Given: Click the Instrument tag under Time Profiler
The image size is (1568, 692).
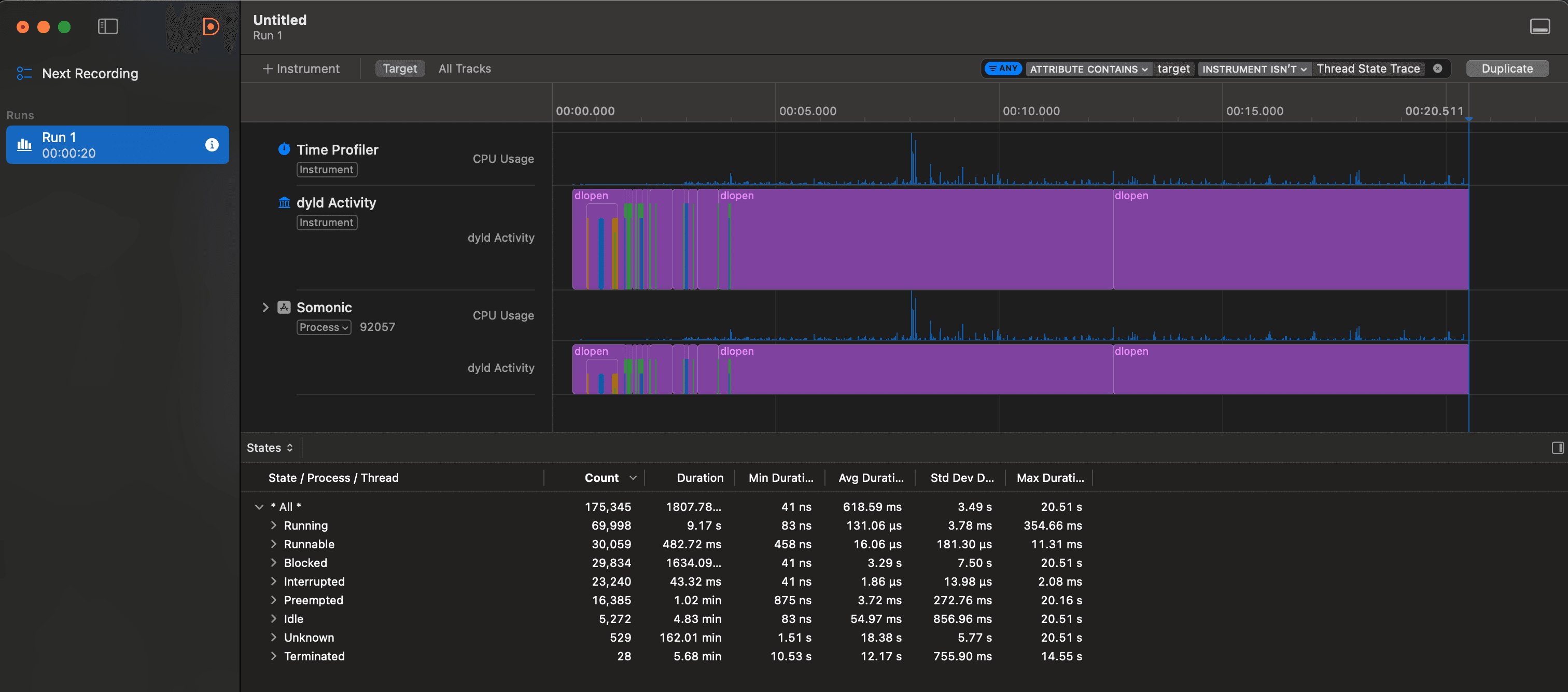Looking at the screenshot, I should pyautogui.click(x=327, y=170).
